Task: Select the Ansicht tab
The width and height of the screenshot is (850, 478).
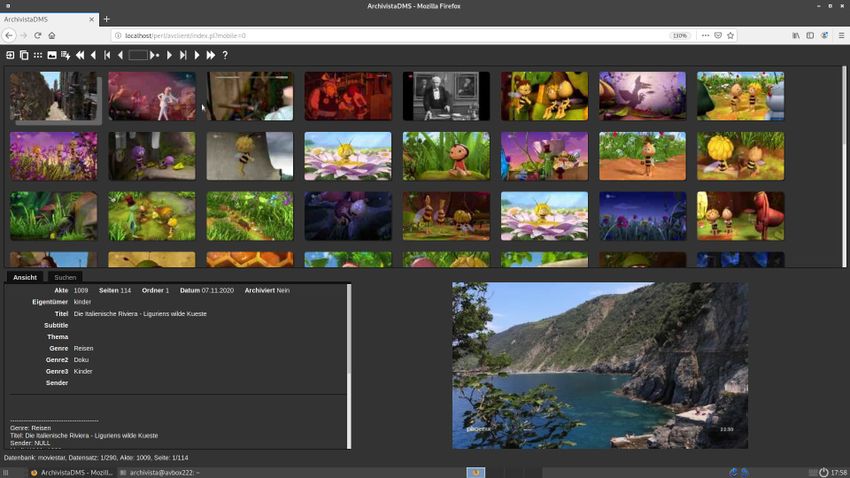Action: coord(25,277)
